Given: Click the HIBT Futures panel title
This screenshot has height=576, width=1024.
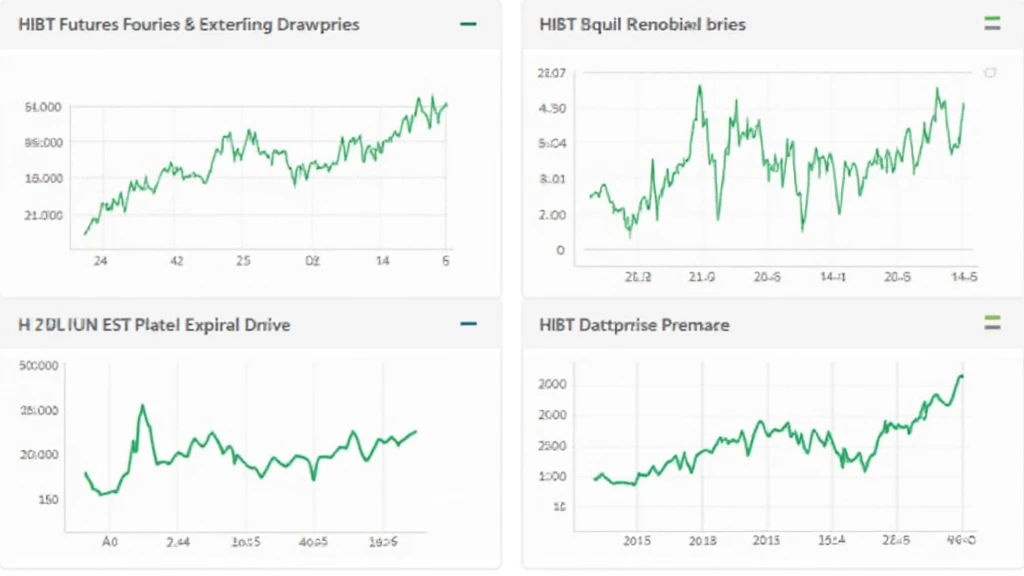Looking at the screenshot, I should (x=190, y=23).
